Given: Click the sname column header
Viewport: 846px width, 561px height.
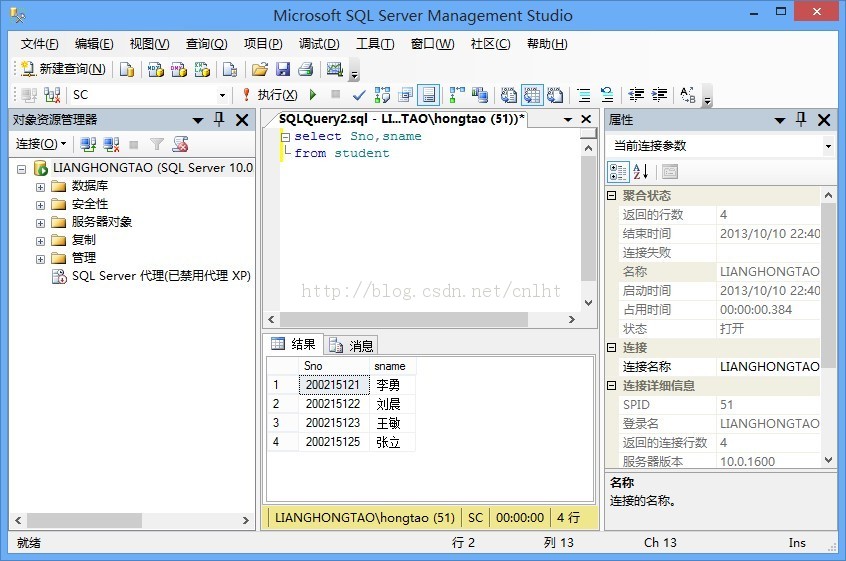Looking at the screenshot, I should point(392,366).
